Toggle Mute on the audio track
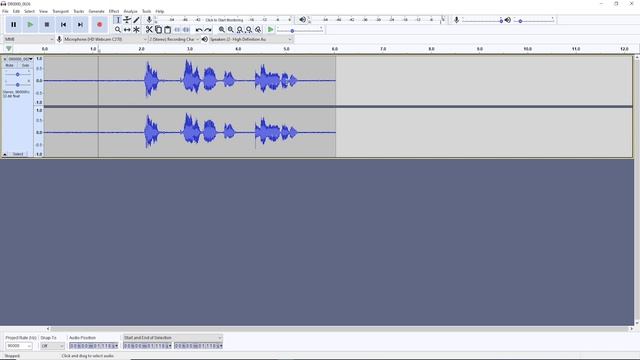Screen dimensions: 640x360 tap(9, 65)
